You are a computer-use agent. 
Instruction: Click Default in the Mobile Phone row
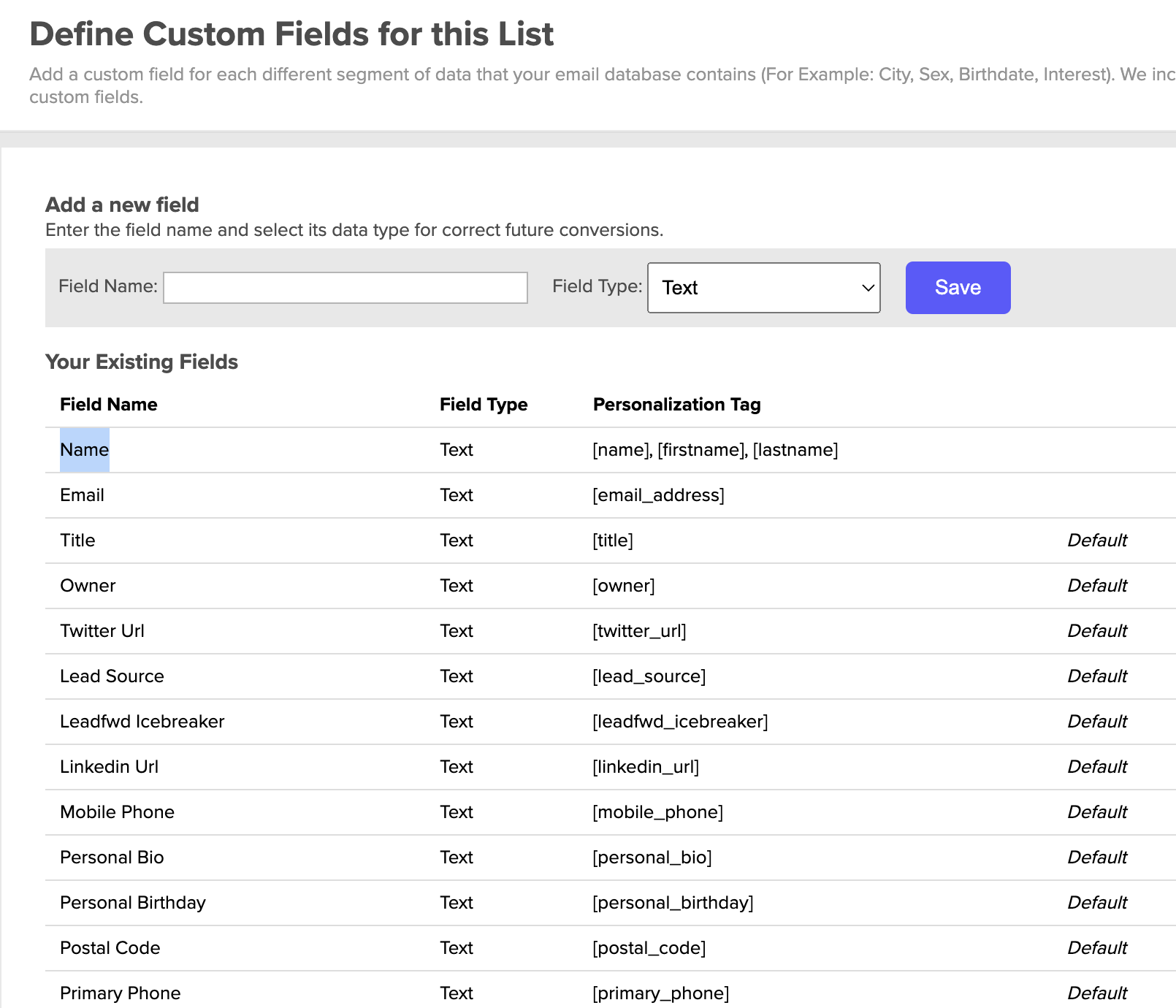pos(1097,812)
